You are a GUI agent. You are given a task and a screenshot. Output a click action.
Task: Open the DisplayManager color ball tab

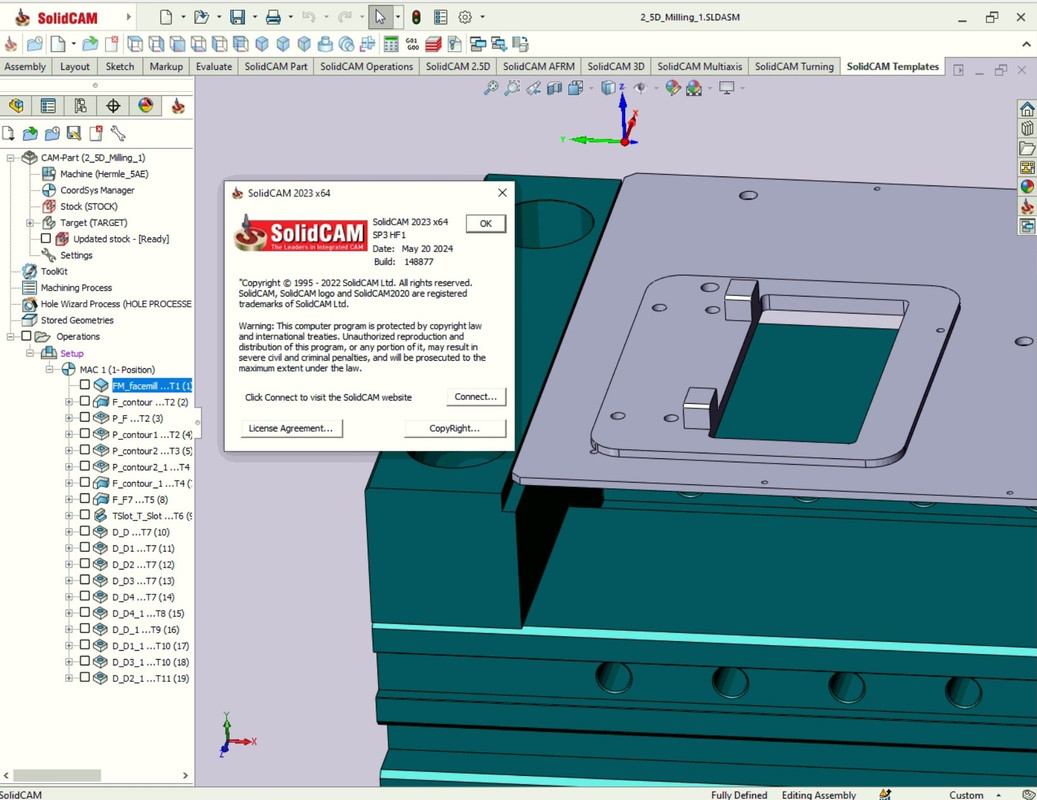tap(145, 106)
